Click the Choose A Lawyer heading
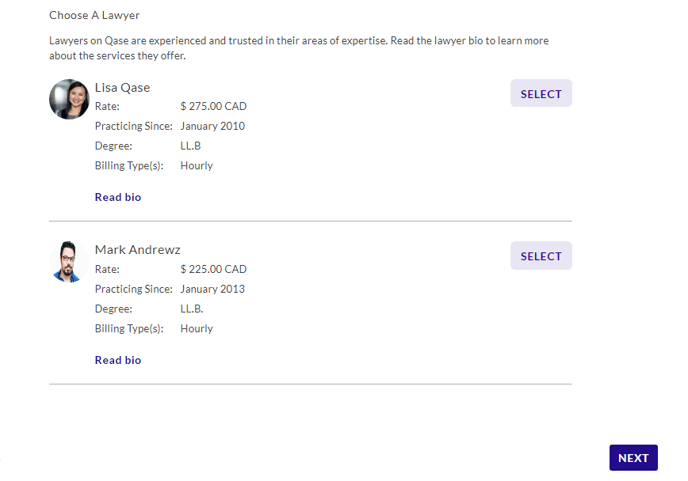Screen dimensions: 688x481 (94, 15)
